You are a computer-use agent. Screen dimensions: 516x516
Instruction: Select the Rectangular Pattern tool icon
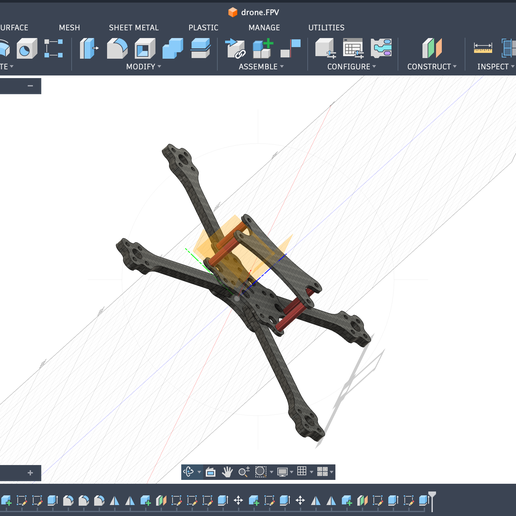point(53,49)
